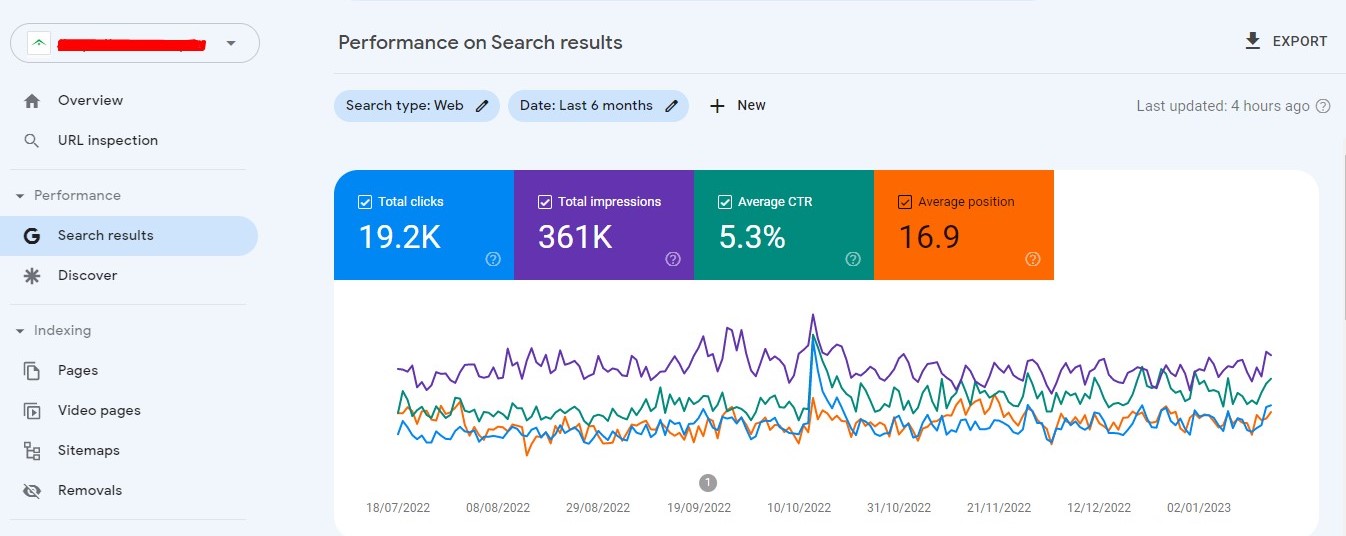This screenshot has width=1346, height=536.
Task: Uncheck the Total clicks checkbox
Action: point(365,202)
